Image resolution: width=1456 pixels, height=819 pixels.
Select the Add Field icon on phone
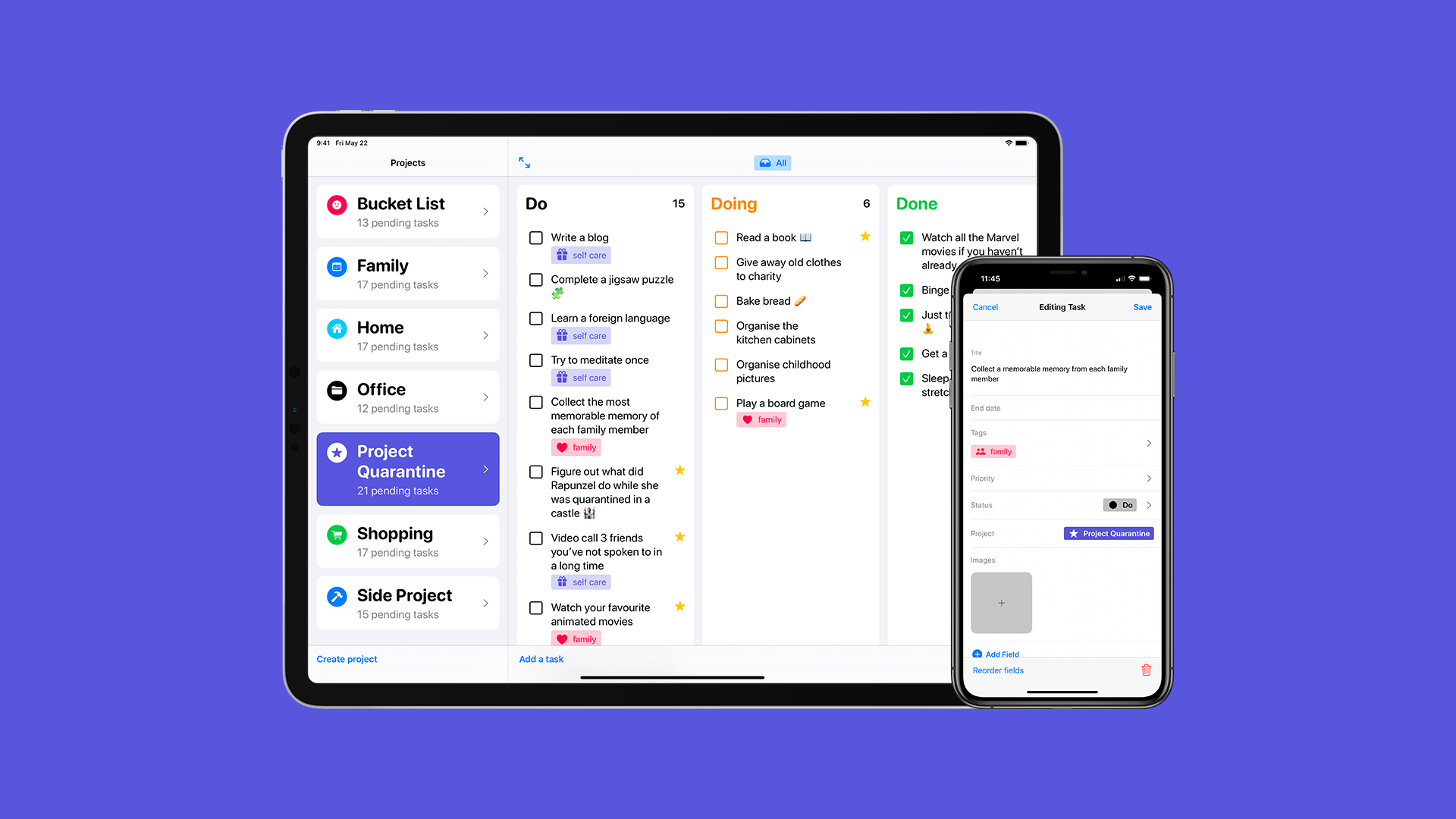coord(976,653)
